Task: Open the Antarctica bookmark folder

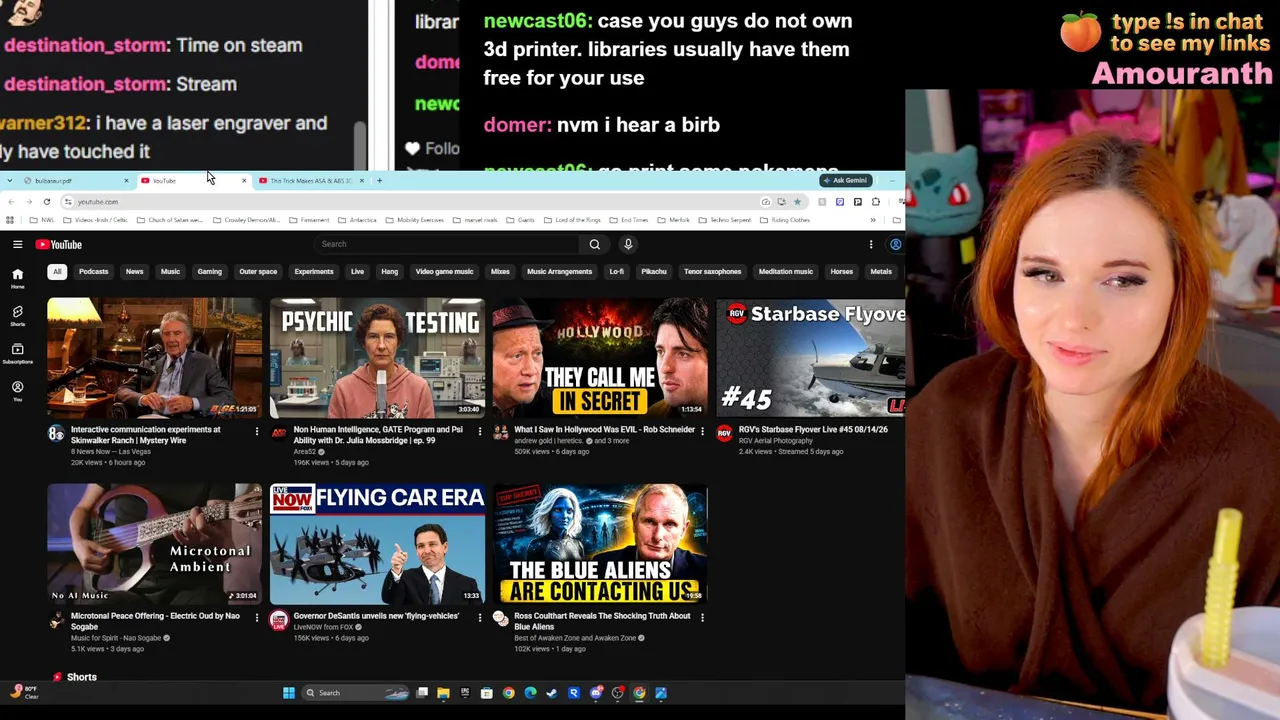Action: click(357, 220)
